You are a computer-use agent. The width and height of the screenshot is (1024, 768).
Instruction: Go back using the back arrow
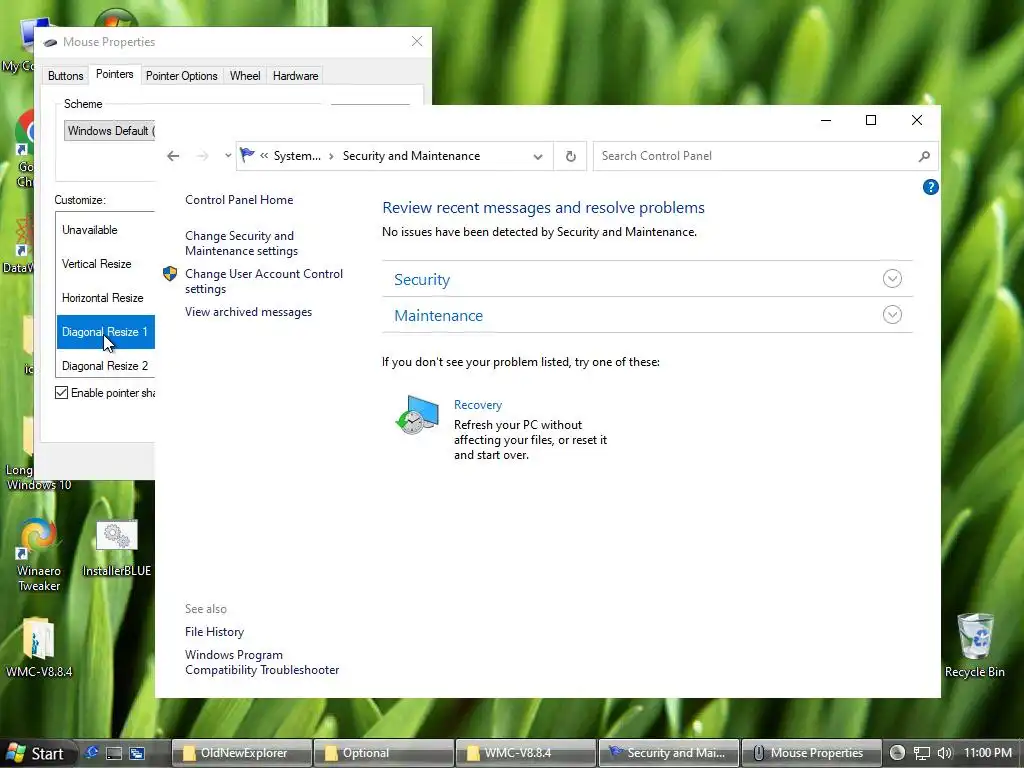(173, 156)
